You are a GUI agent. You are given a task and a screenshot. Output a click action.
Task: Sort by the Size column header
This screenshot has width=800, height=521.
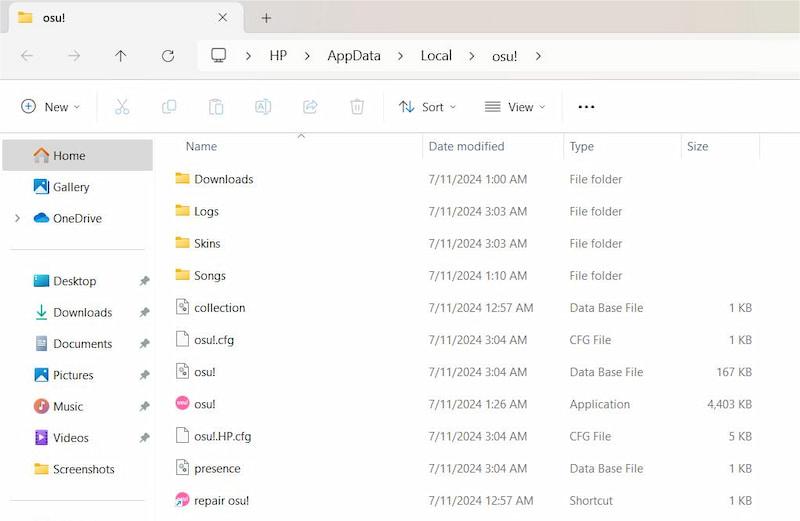click(697, 146)
